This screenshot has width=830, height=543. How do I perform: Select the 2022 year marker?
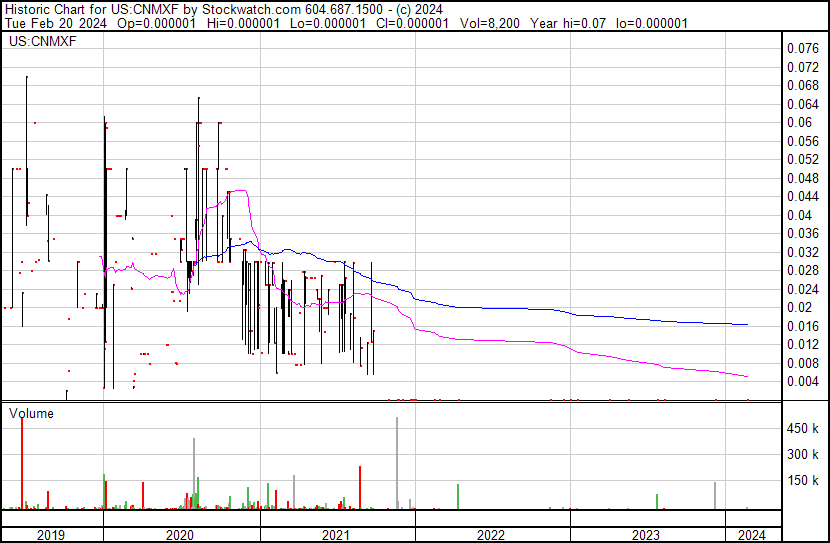pyautogui.click(x=491, y=535)
